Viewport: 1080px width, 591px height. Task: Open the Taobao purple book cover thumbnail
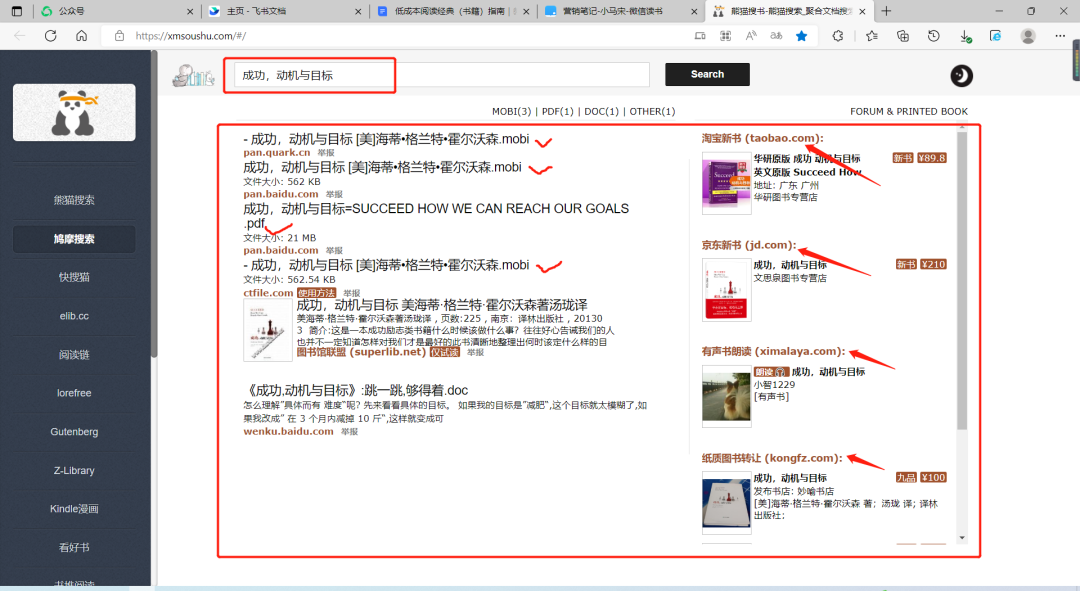tap(727, 183)
